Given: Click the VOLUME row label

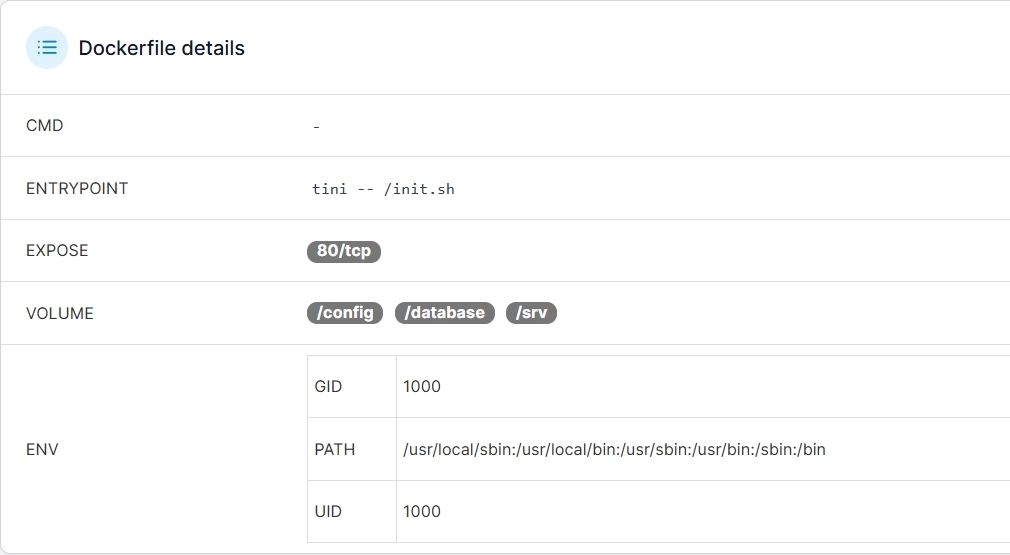Looking at the screenshot, I should point(60,313).
